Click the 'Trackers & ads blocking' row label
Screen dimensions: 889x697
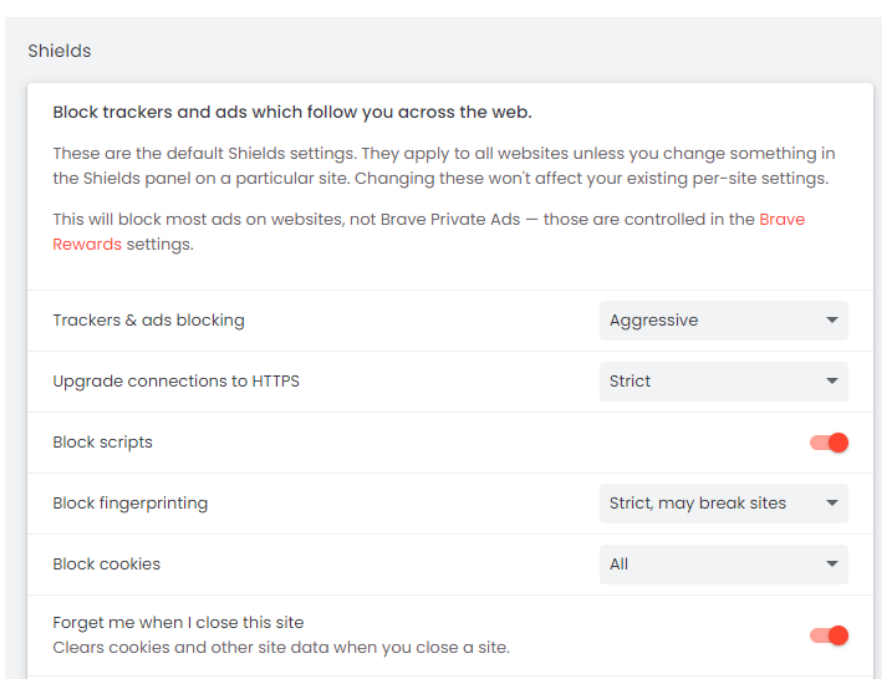point(148,321)
